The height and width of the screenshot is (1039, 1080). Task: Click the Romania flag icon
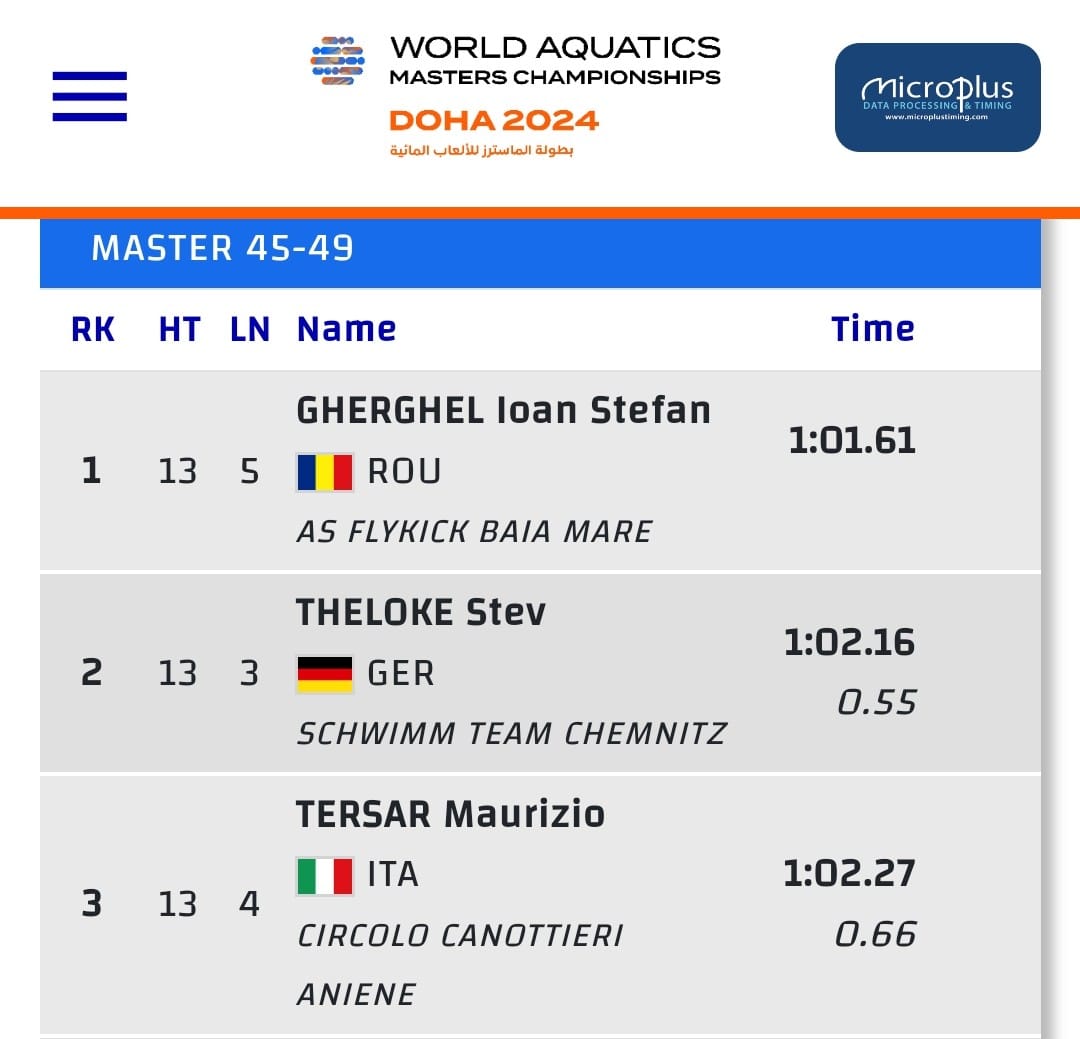tap(325, 472)
